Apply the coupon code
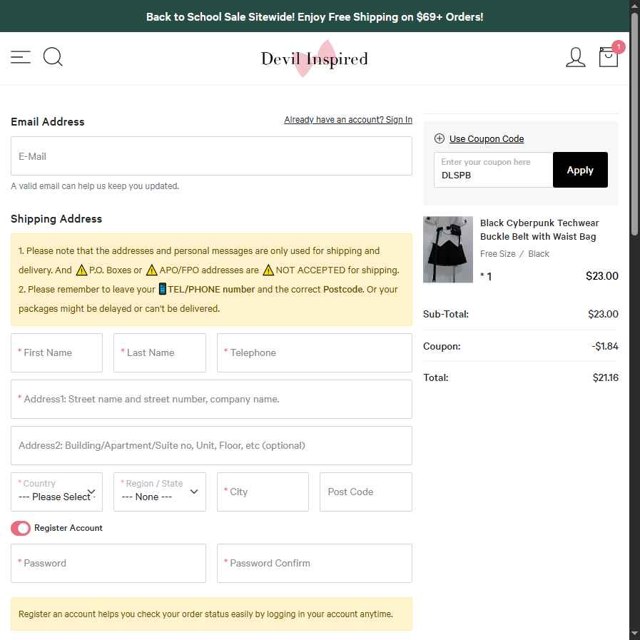Image resolution: width=640 pixels, height=640 pixels. pos(580,170)
